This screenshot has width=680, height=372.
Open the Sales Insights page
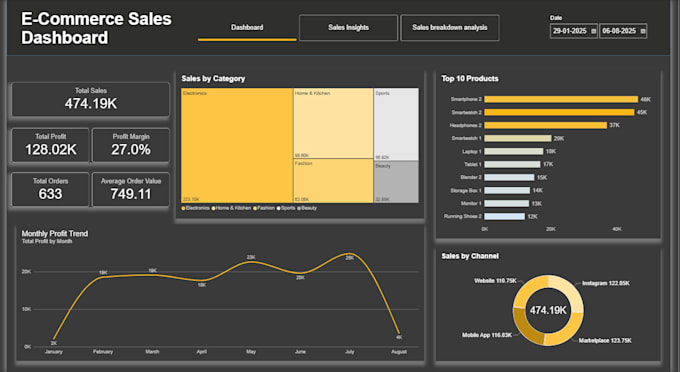[348, 28]
